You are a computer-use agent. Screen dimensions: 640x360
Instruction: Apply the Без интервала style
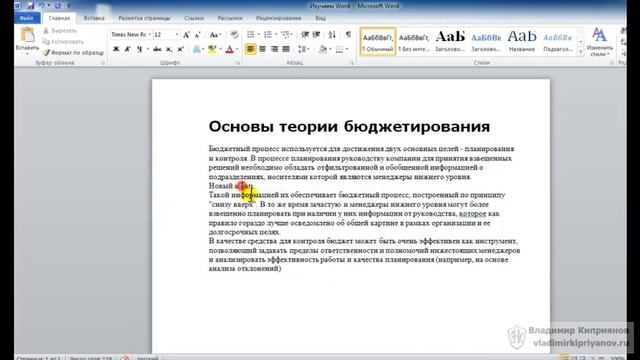click(x=414, y=42)
